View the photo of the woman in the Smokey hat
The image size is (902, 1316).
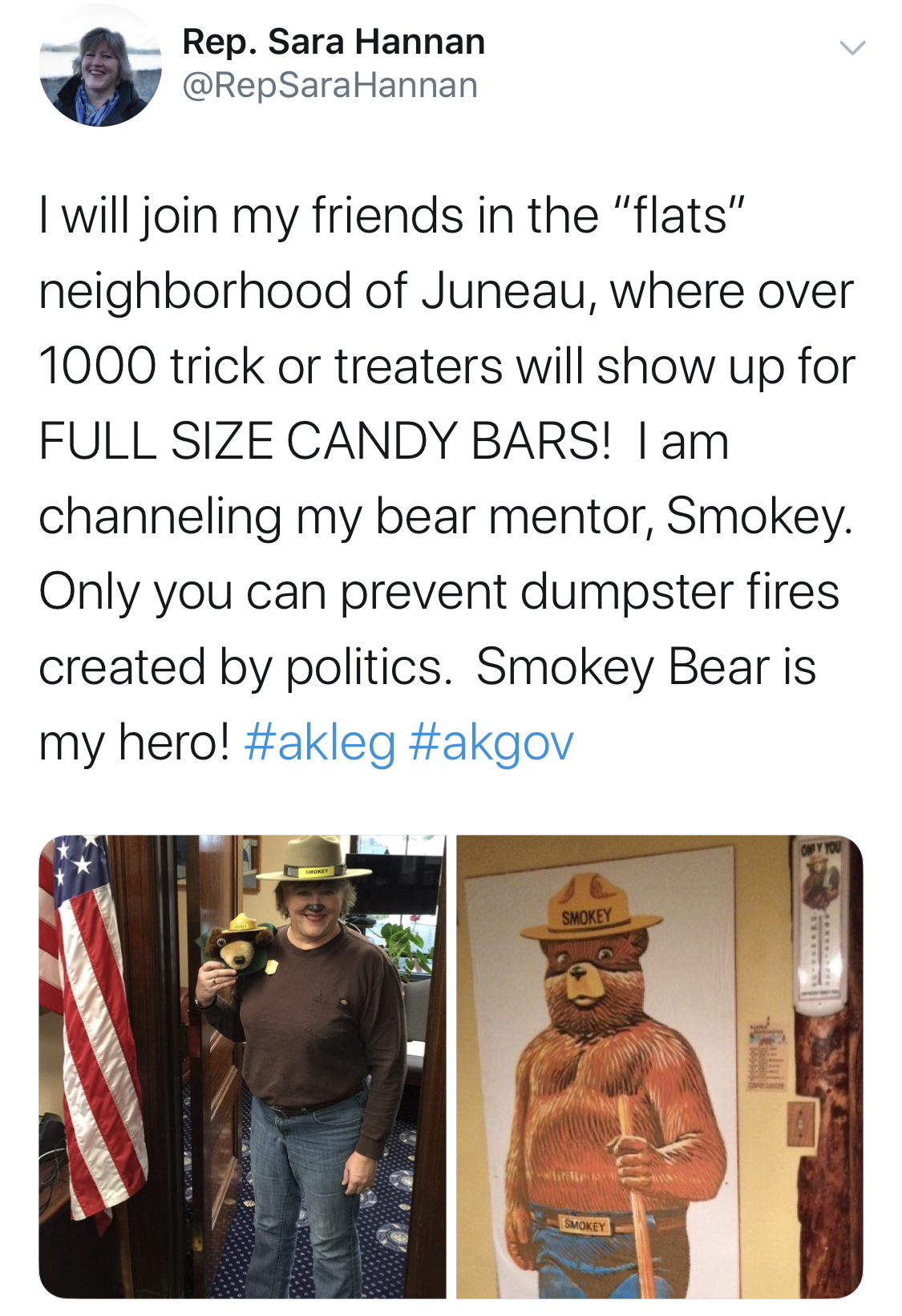coord(242,1067)
